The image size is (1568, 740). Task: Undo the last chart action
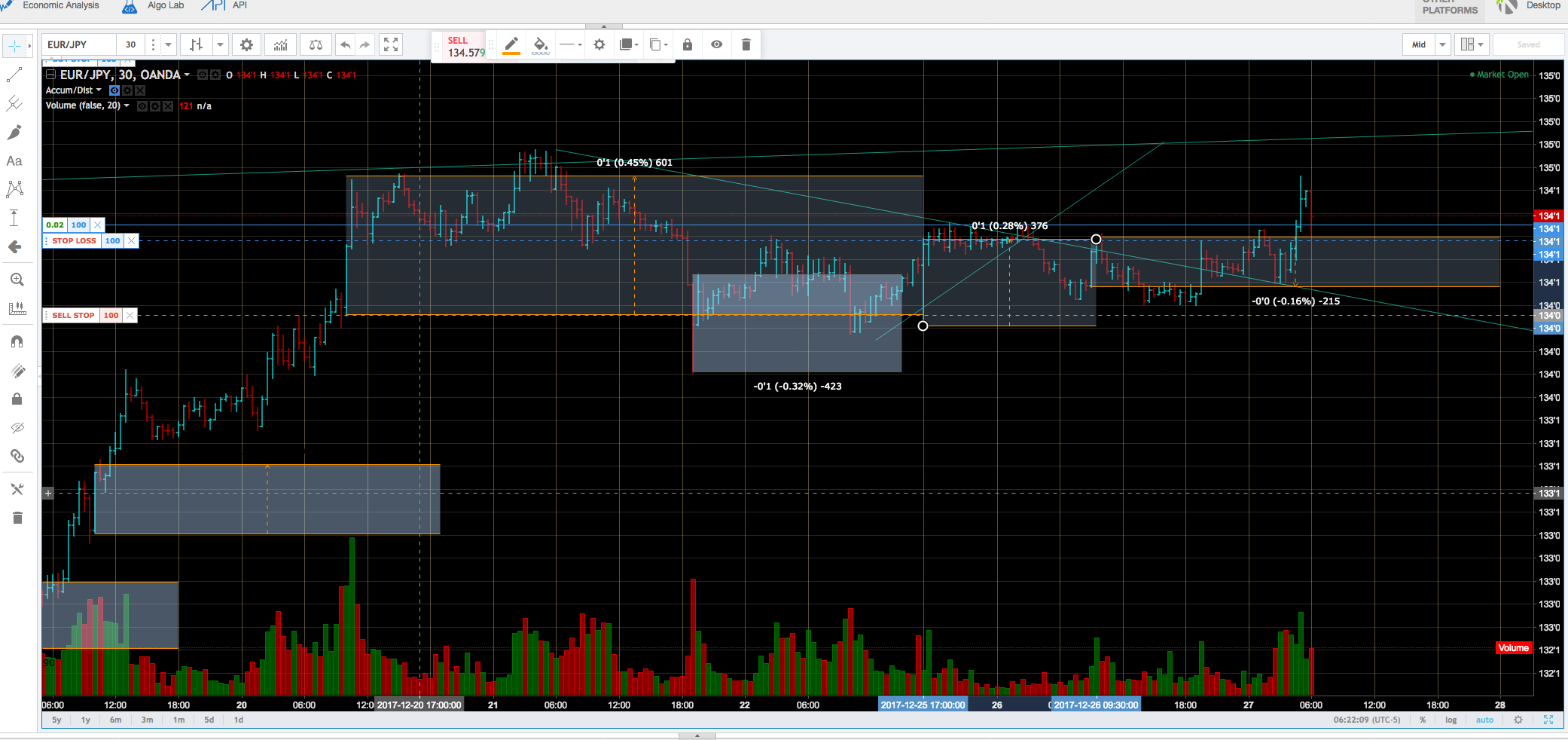coord(345,45)
